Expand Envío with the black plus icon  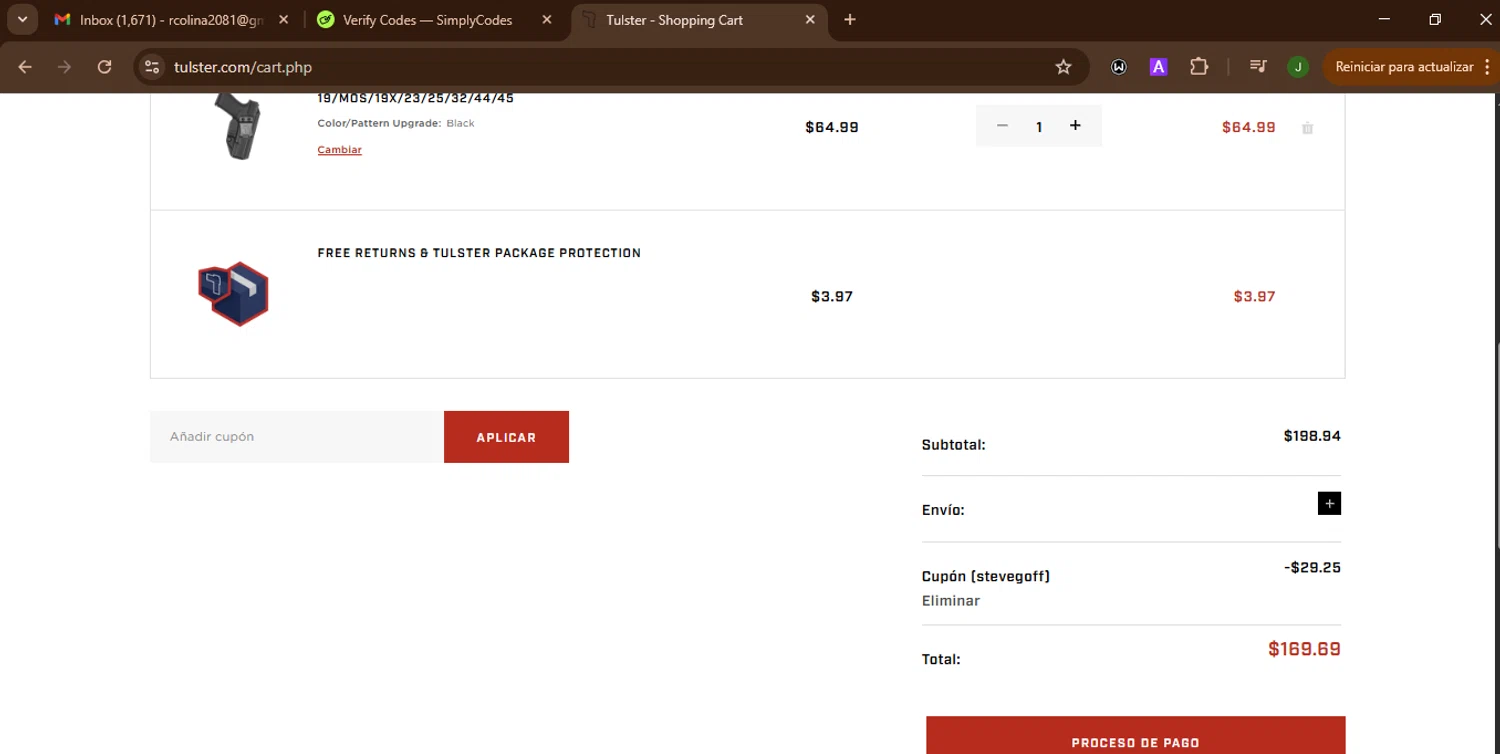tap(1329, 504)
